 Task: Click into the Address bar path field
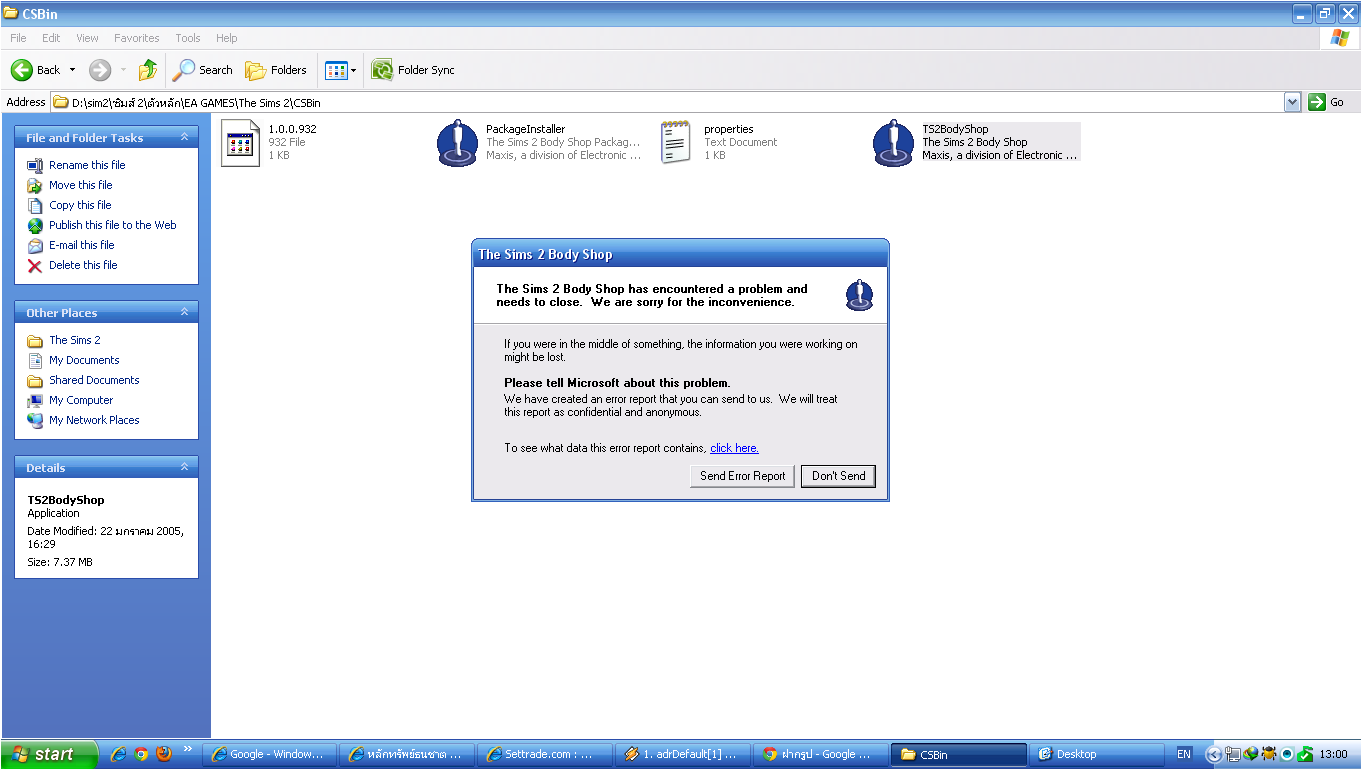(668, 102)
